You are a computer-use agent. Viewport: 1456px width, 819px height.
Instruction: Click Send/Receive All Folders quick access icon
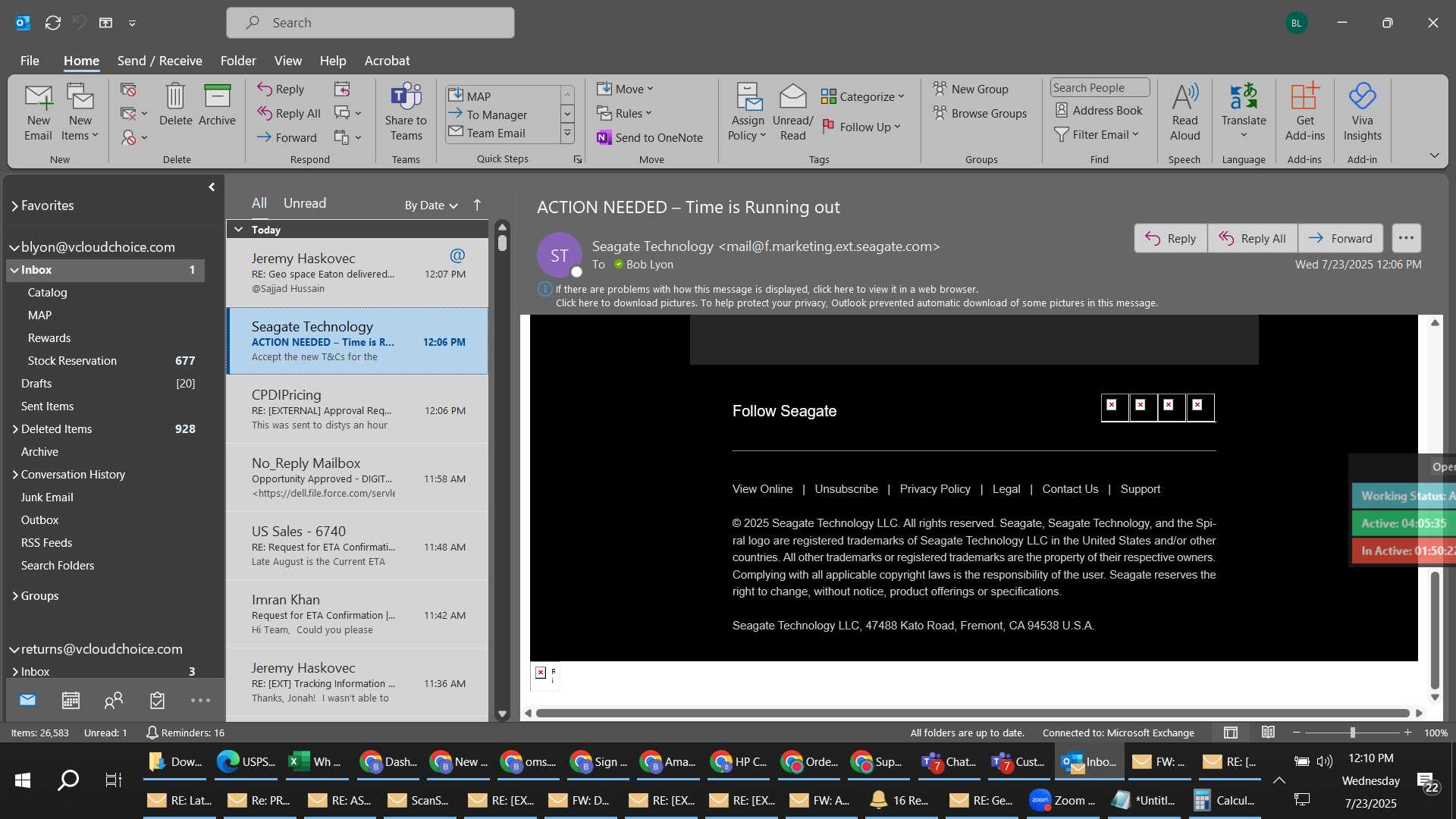click(x=53, y=23)
